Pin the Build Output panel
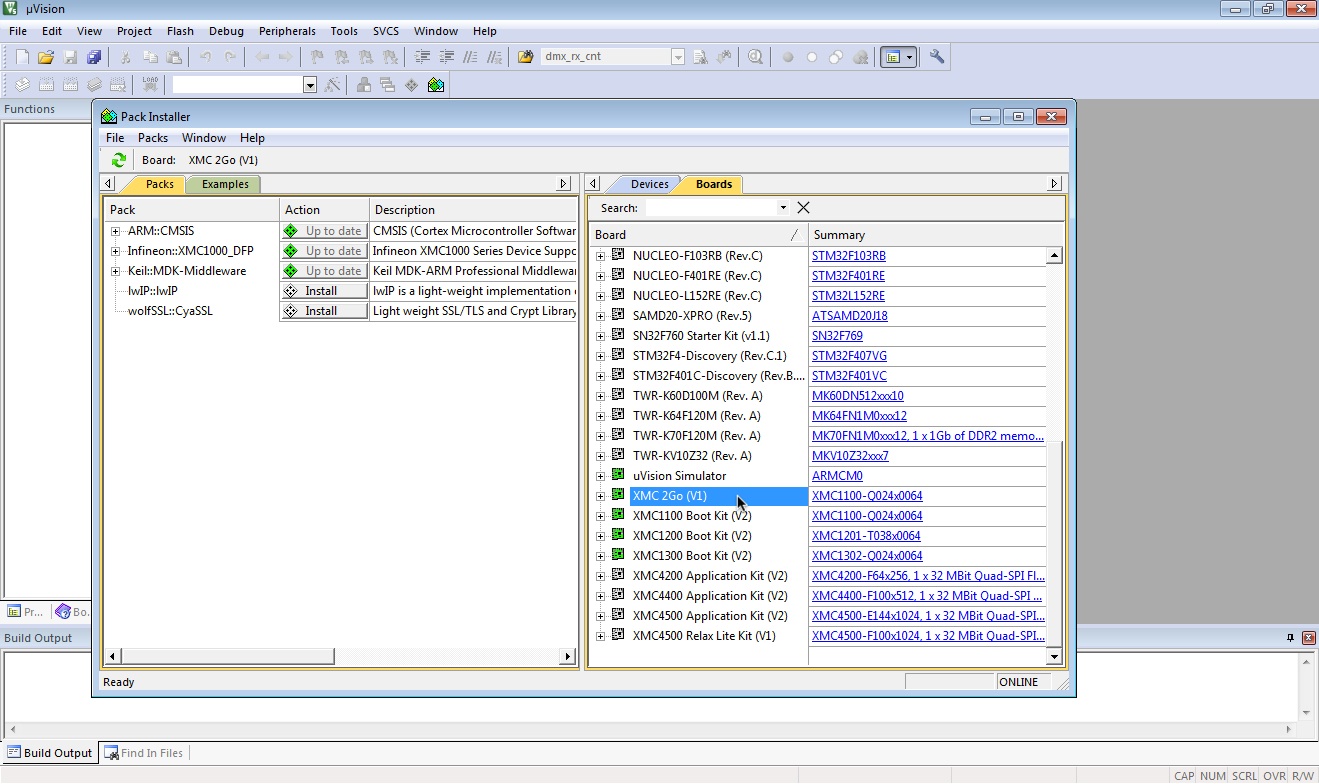 tap(1291, 637)
